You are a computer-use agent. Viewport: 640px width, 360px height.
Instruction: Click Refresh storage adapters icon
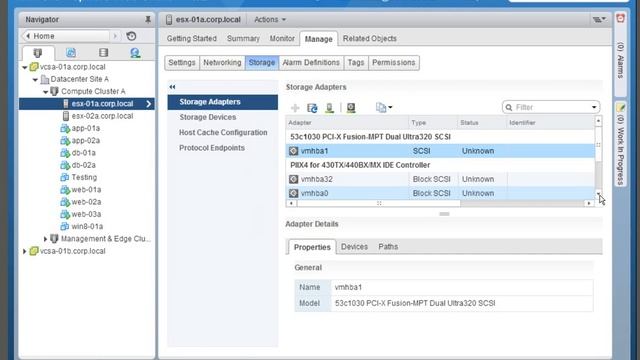click(312, 108)
